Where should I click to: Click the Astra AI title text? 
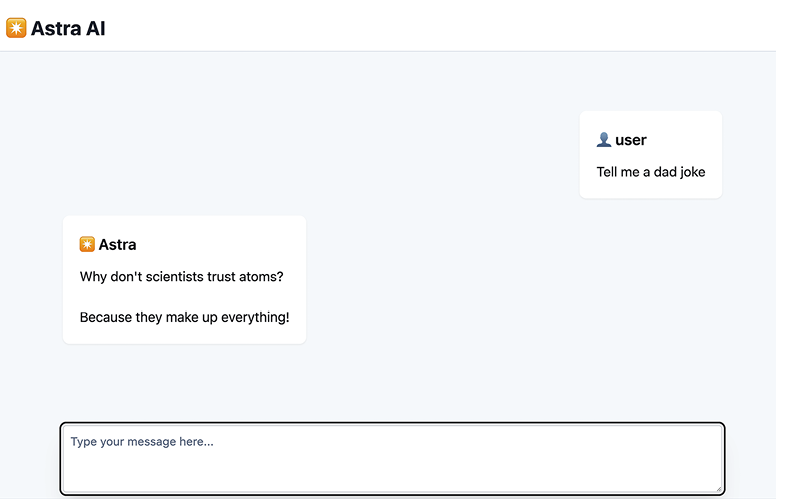[x=68, y=29]
